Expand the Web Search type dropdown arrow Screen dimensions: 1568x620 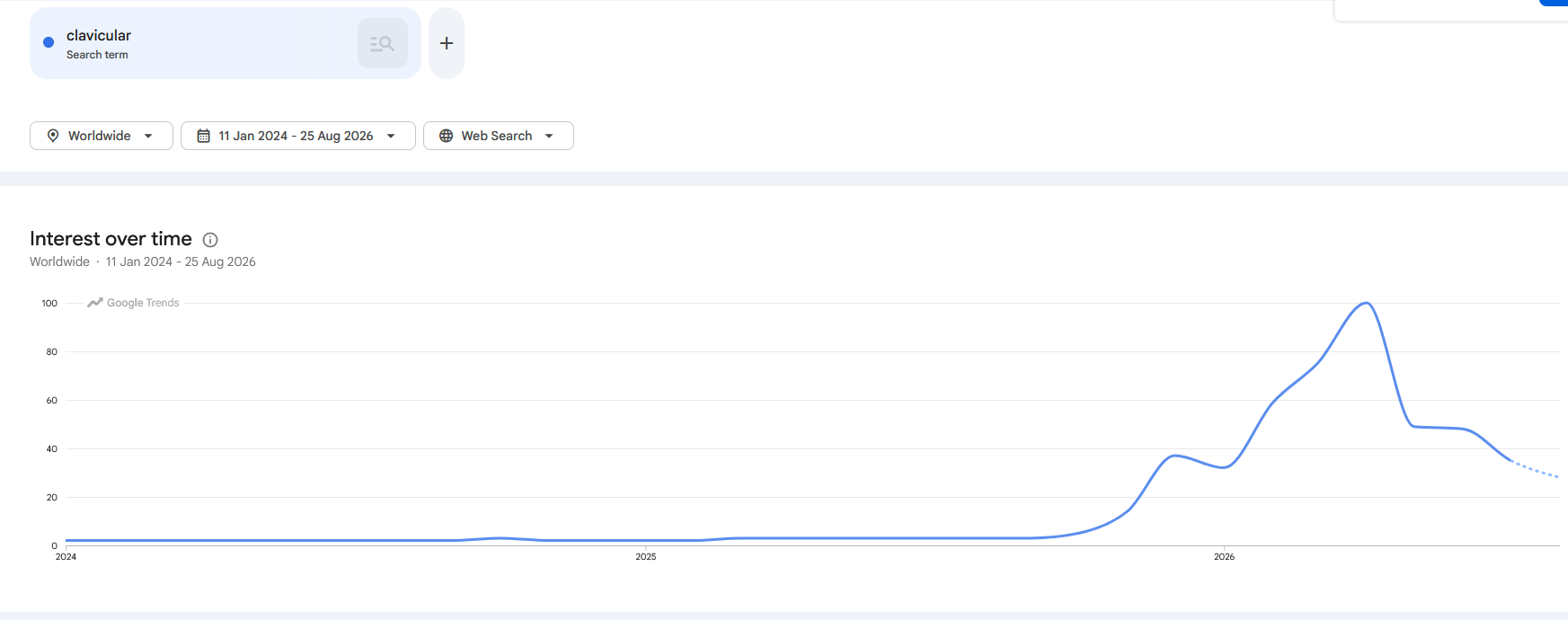[549, 136]
